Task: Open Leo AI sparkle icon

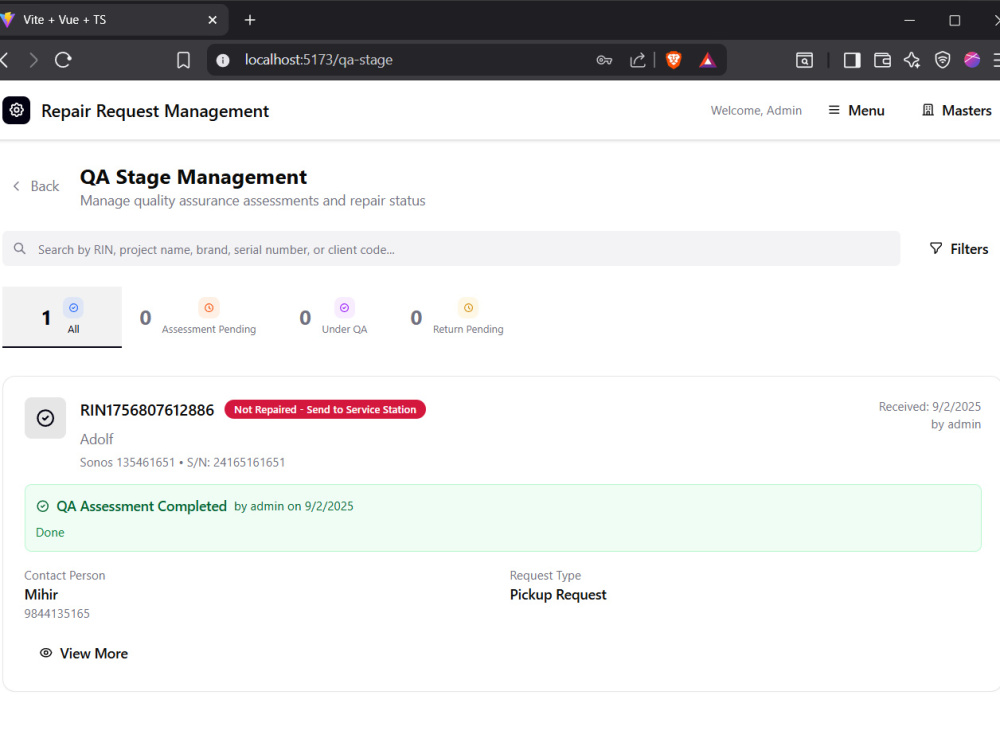Action: tap(912, 60)
